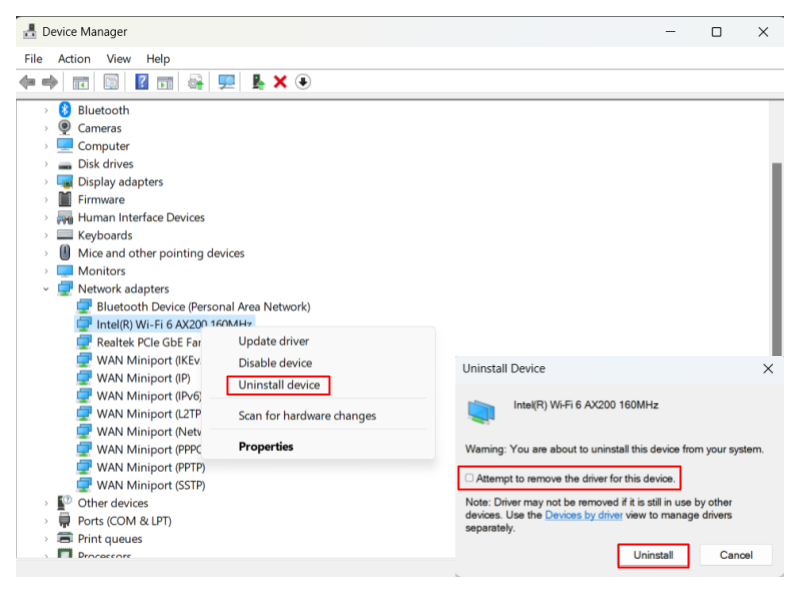Screen dimensions: 800x600
Task: Click the Help question mark toolbar icon
Action: point(141,82)
